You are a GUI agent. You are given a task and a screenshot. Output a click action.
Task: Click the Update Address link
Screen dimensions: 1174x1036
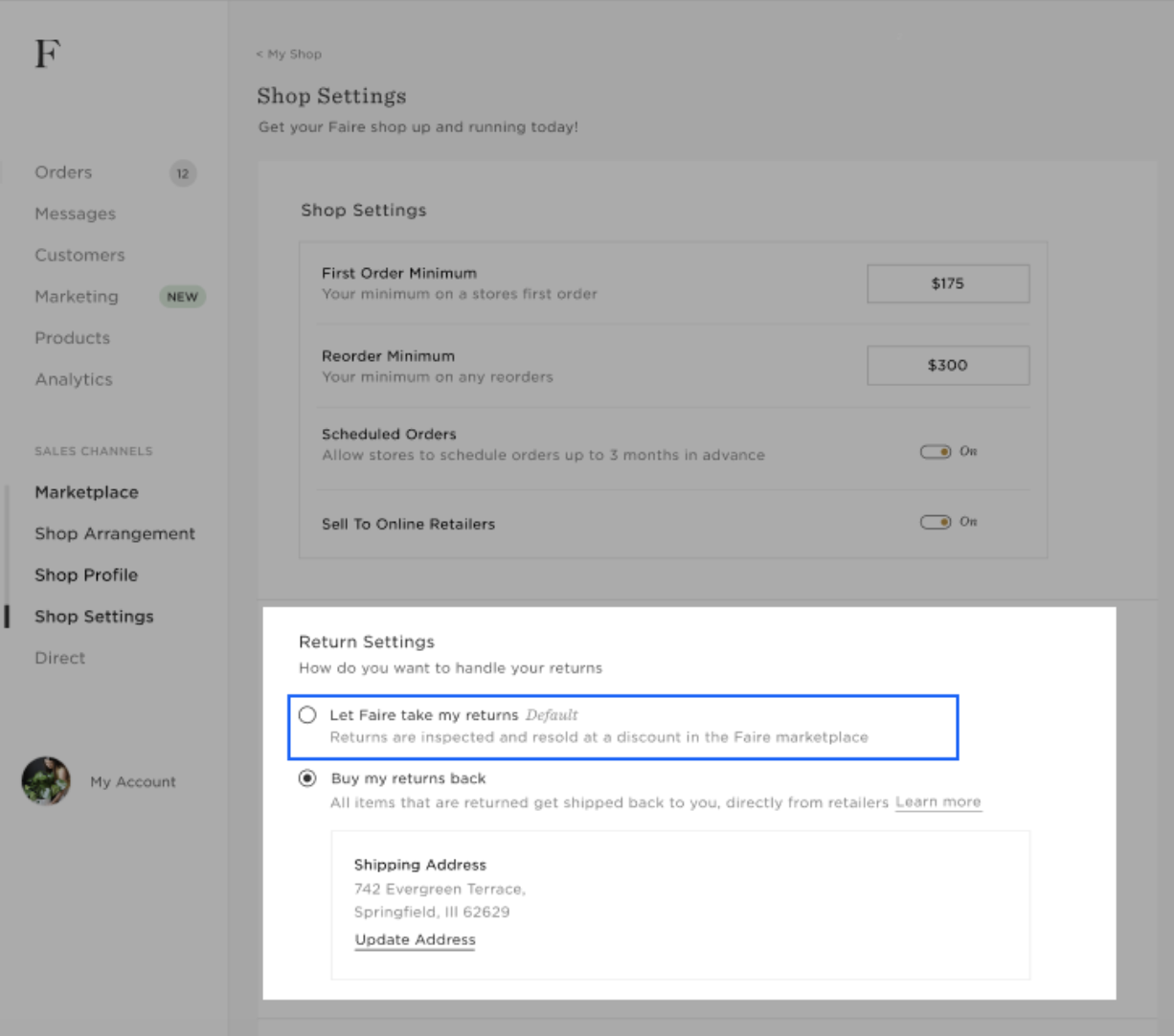pyautogui.click(x=415, y=940)
